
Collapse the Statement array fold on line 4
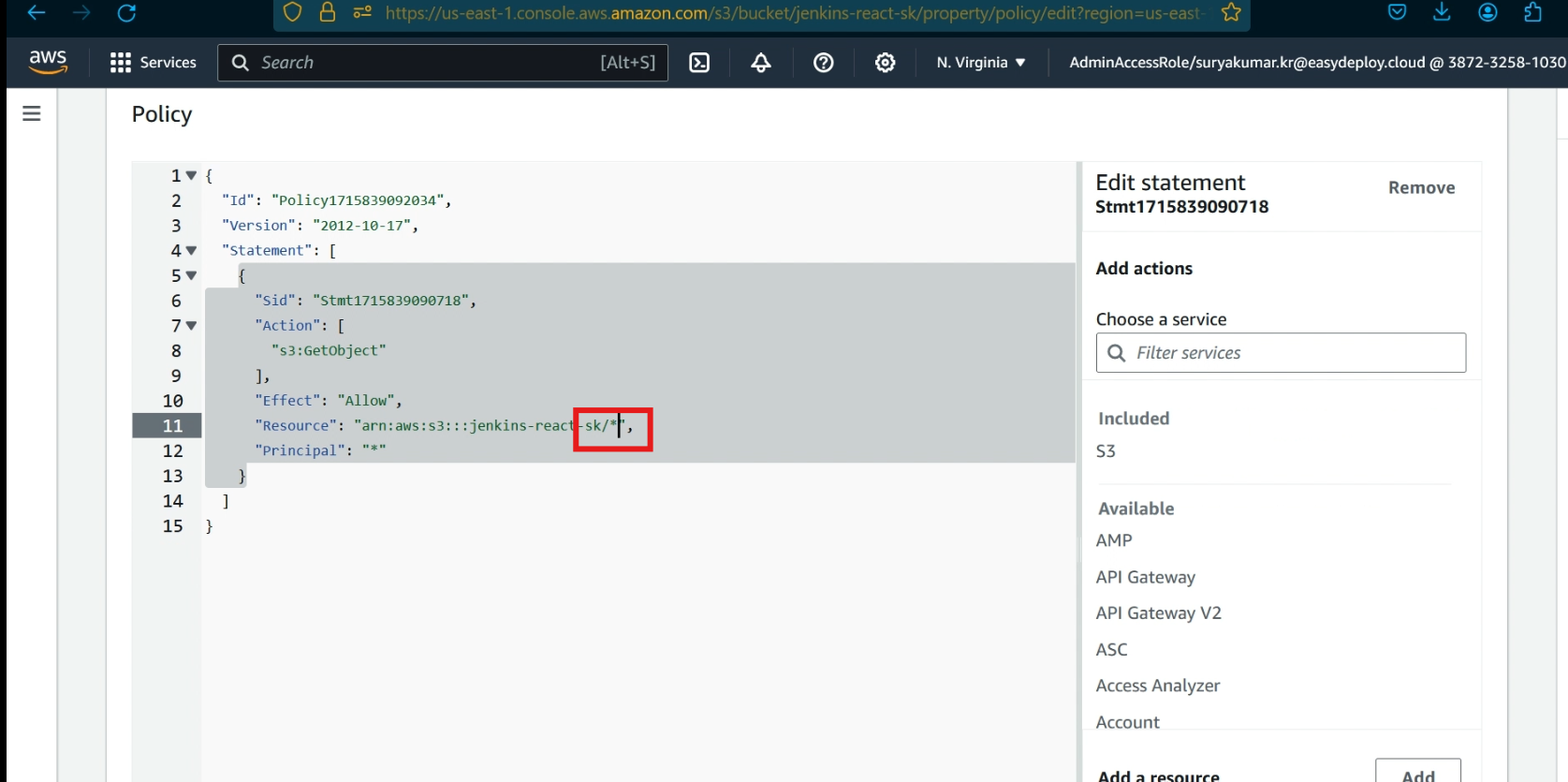pos(191,251)
